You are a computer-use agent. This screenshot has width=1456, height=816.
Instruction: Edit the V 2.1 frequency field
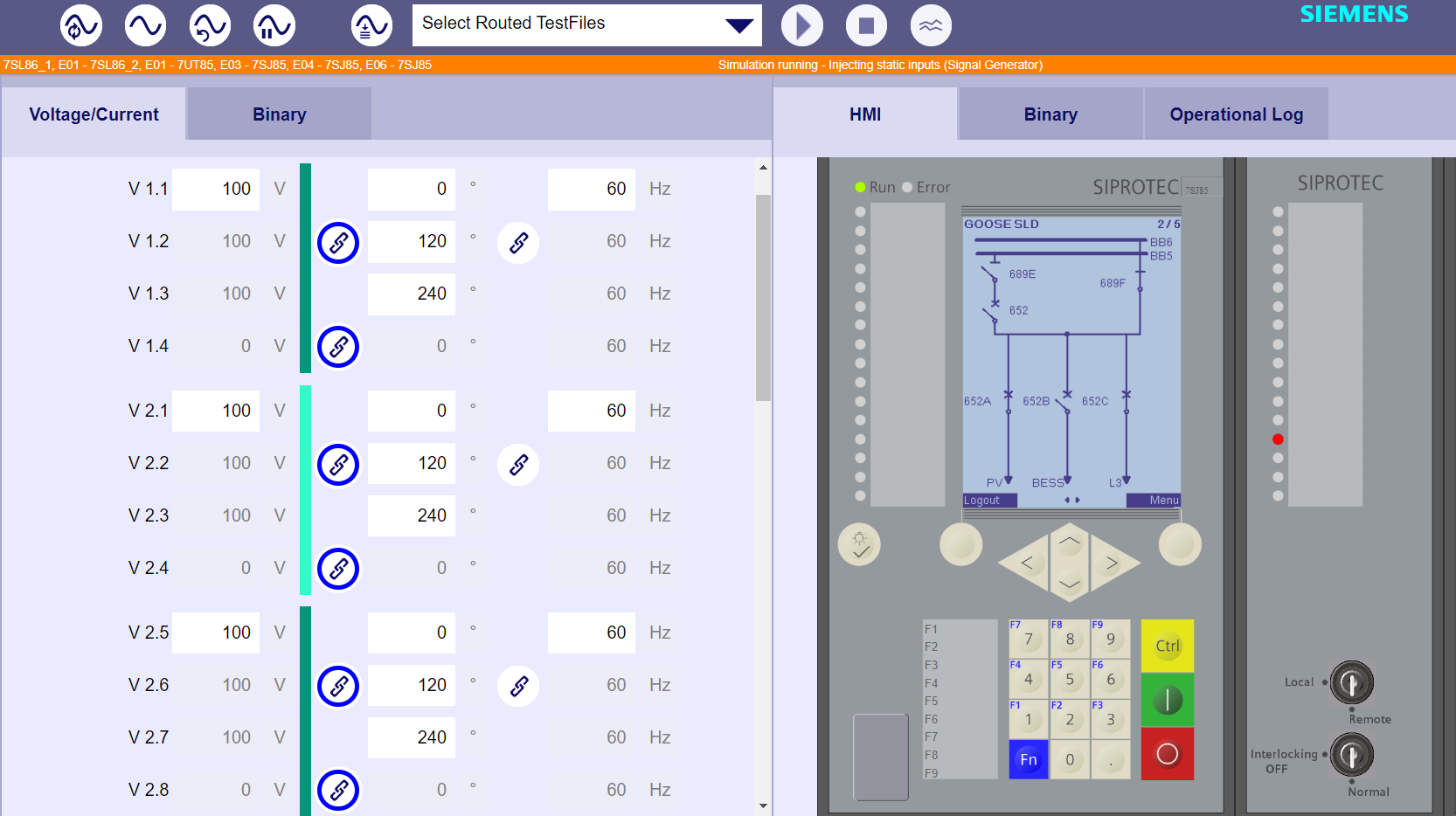point(592,411)
